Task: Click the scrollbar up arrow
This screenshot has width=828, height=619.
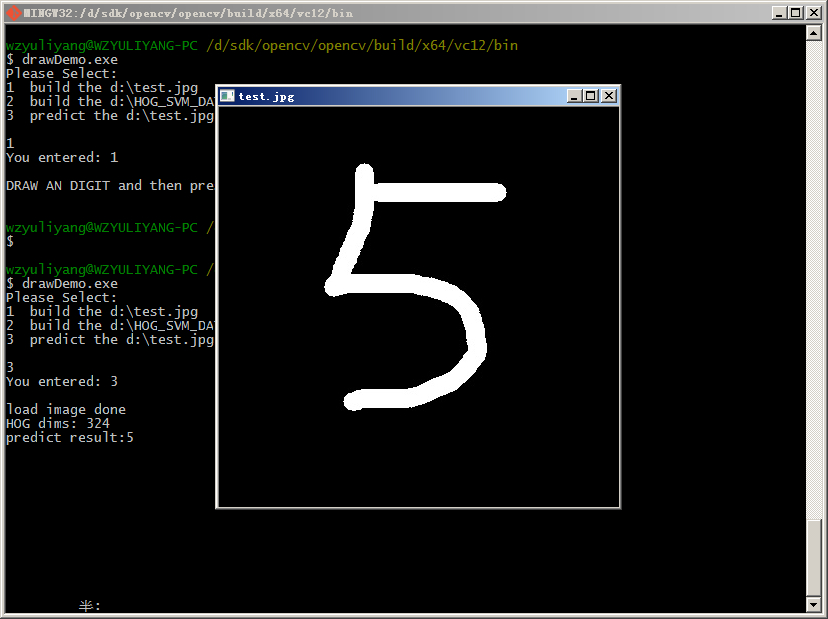Action: click(812, 31)
